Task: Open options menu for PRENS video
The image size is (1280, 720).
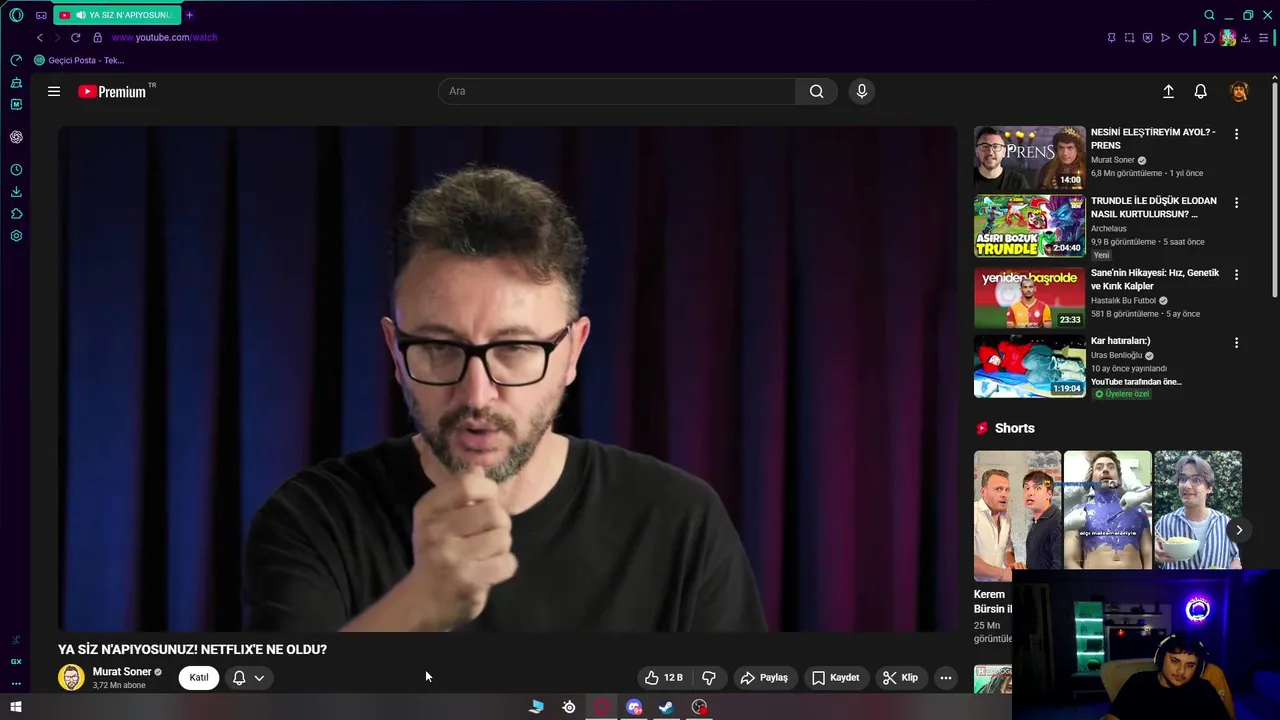Action: 1236,134
